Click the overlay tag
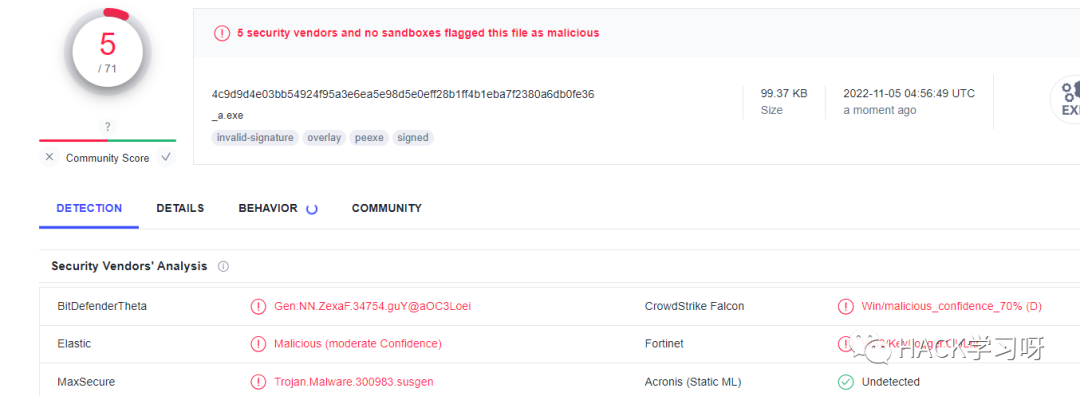1080x396 pixels. 324,138
